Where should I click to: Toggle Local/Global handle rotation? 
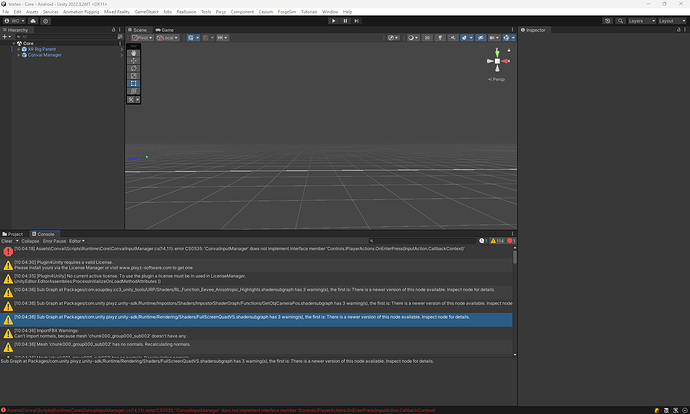coord(168,38)
